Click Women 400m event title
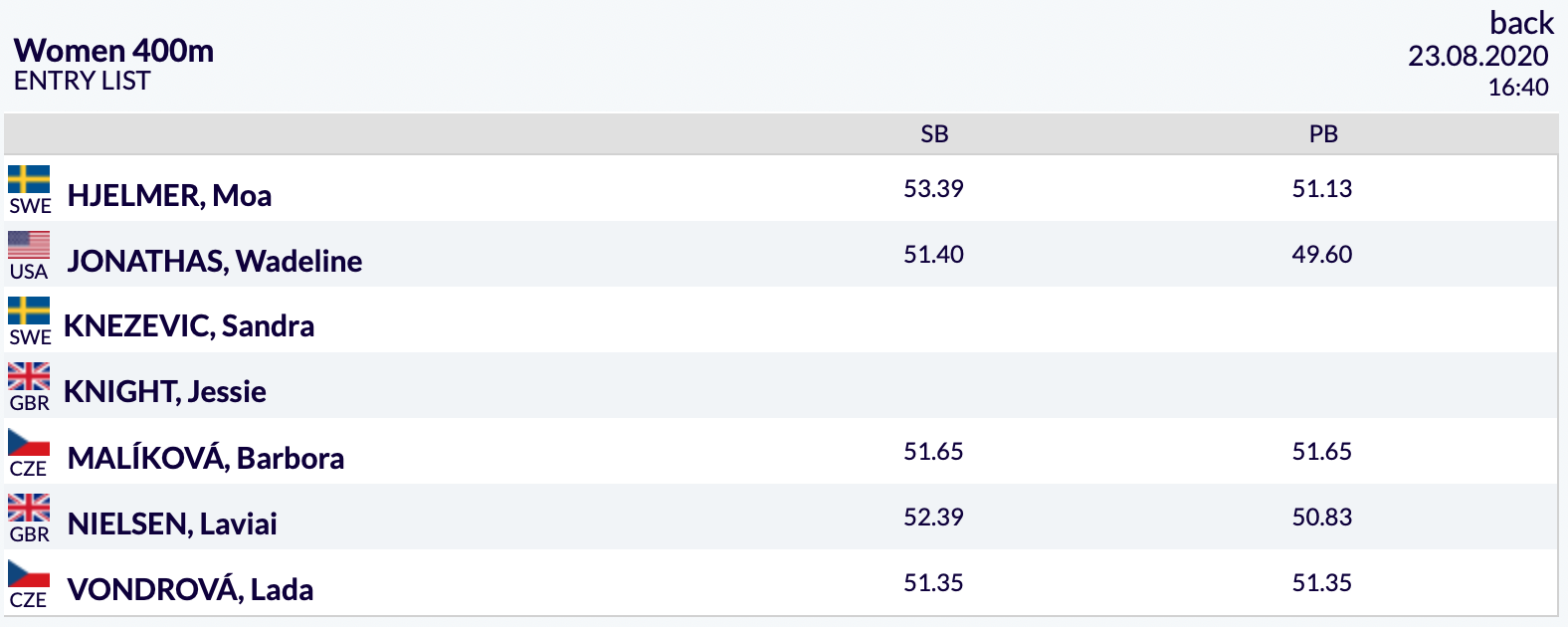Viewport: 1568px width, 627px height. pos(114,51)
